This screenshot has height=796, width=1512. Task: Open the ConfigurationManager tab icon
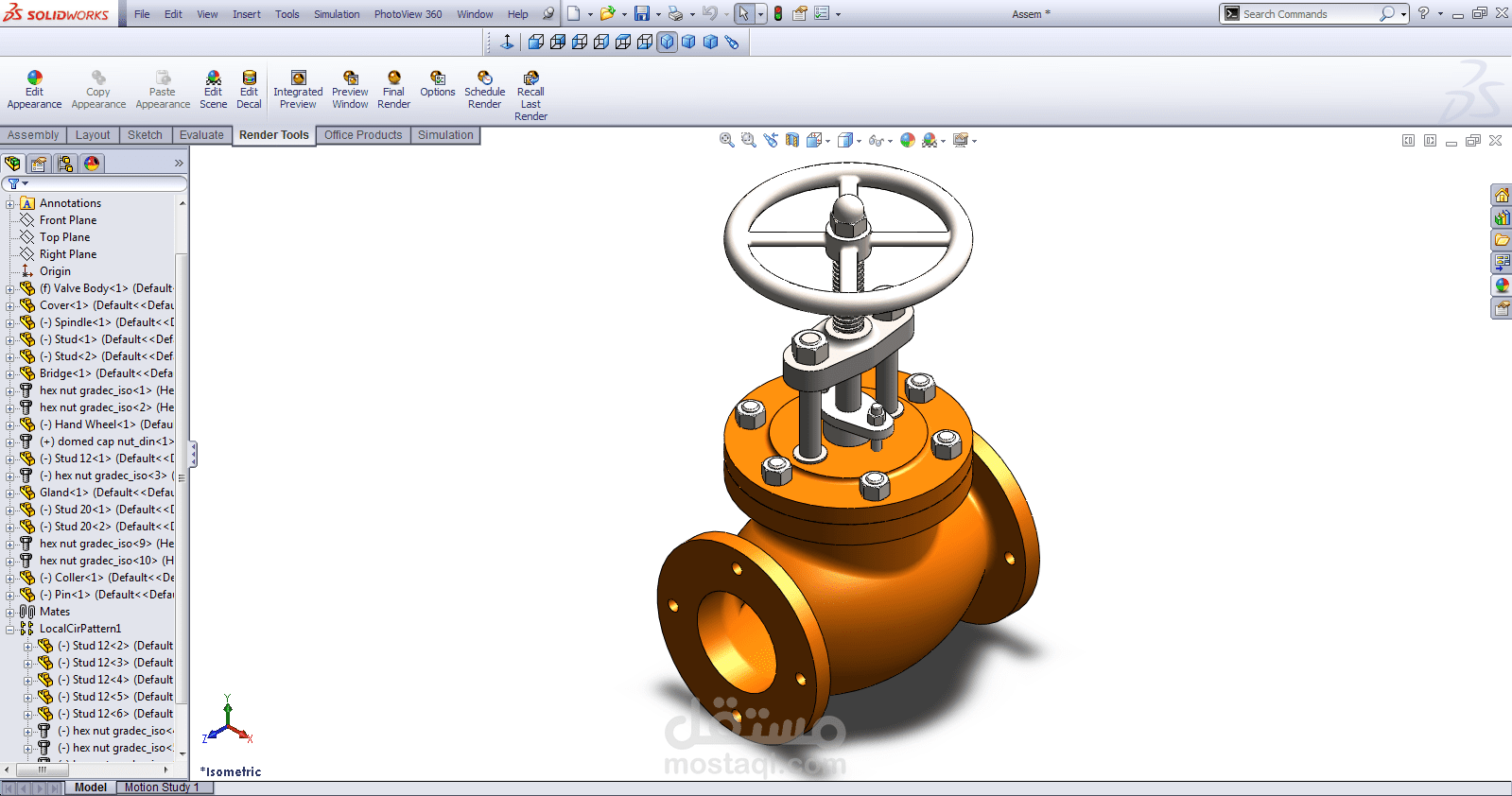tap(65, 164)
